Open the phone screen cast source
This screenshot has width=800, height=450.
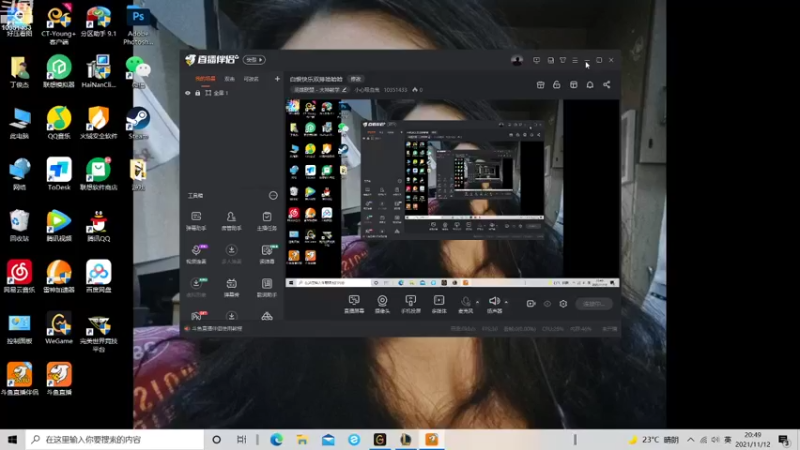(410, 304)
